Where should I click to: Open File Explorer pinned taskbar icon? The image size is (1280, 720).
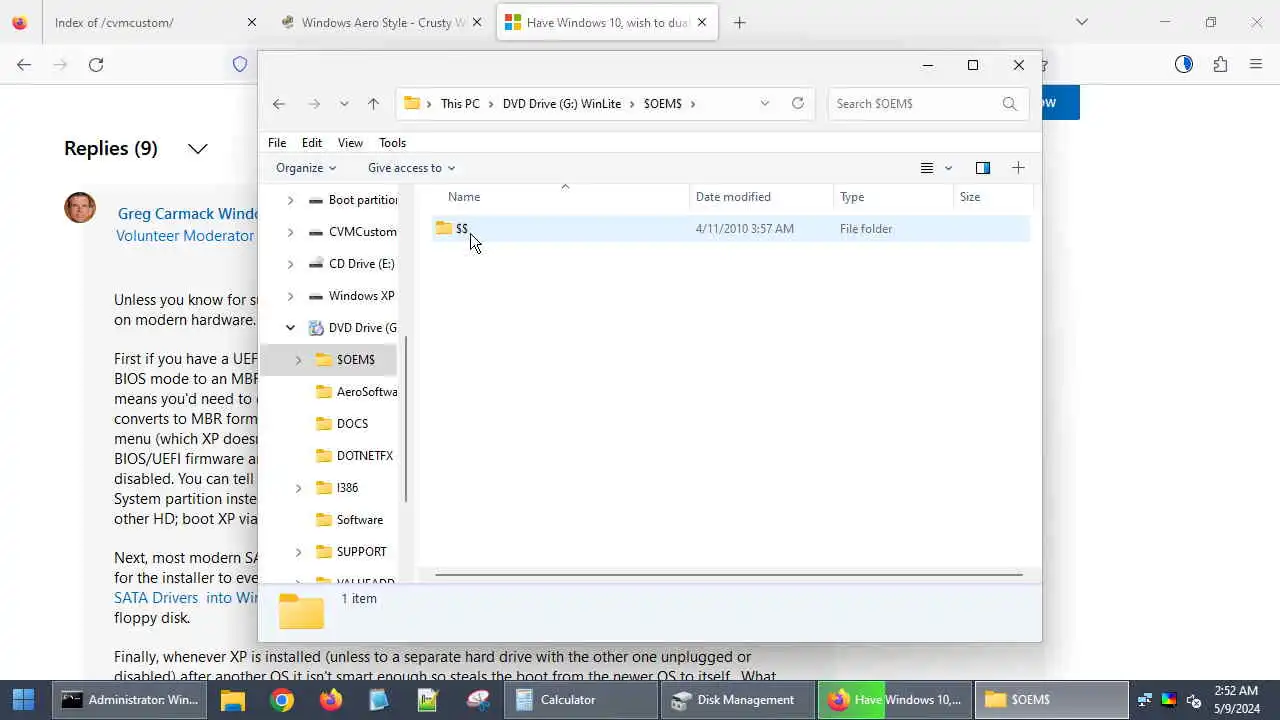pos(233,700)
